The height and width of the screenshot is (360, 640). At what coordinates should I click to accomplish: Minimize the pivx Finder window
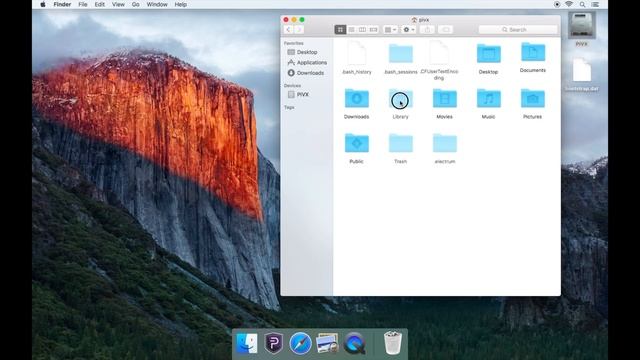[294, 20]
